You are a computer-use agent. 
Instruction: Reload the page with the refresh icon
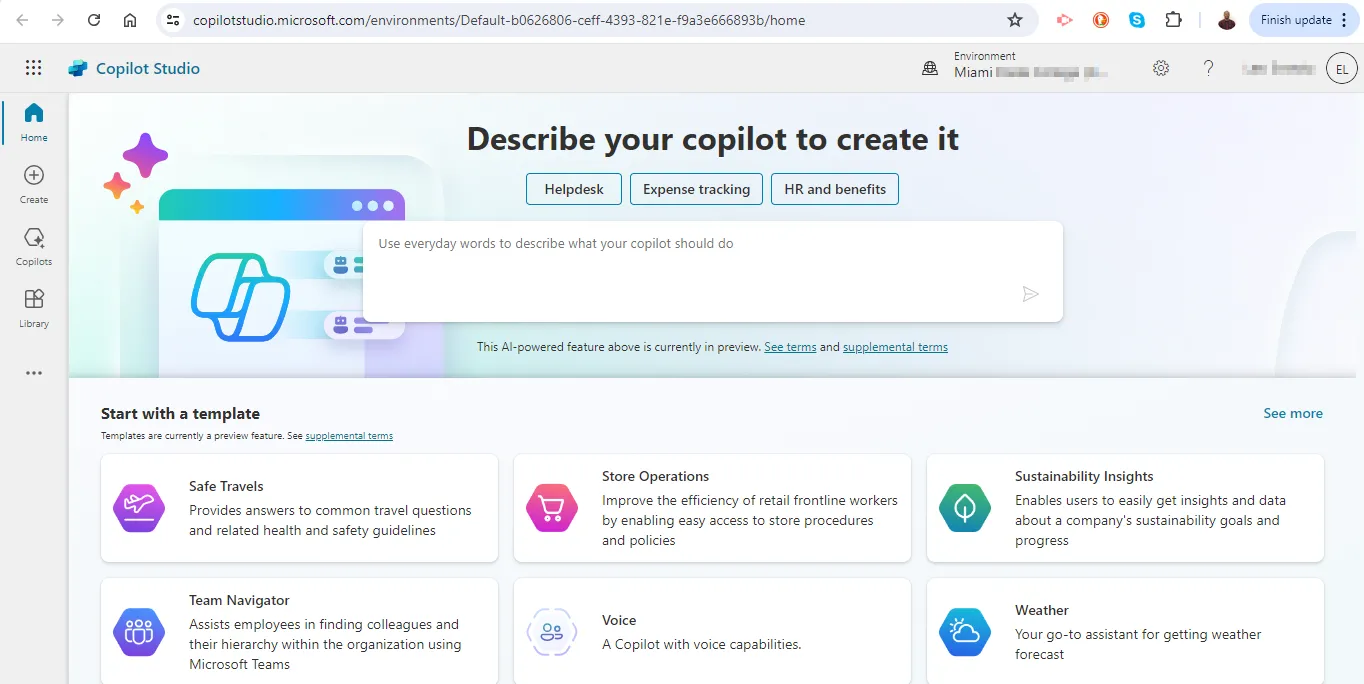coord(94,20)
